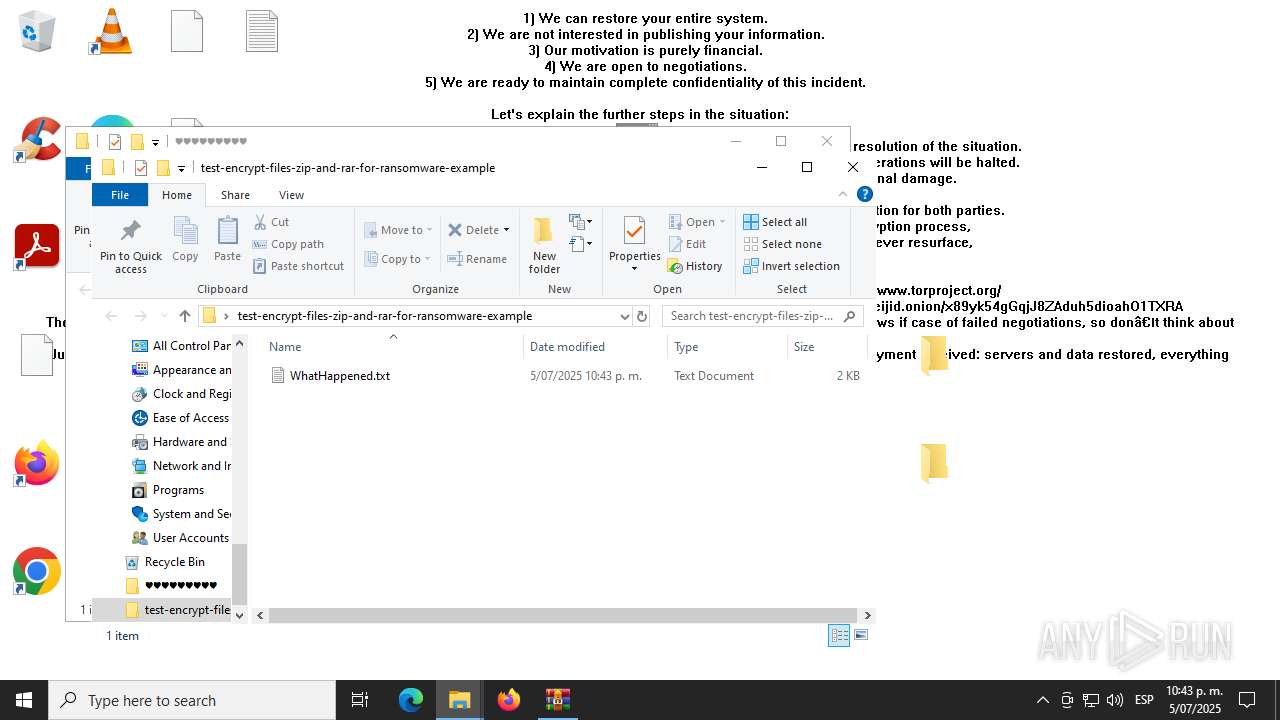
Task: Switch to the Home ribbon tab
Action: tap(177, 195)
